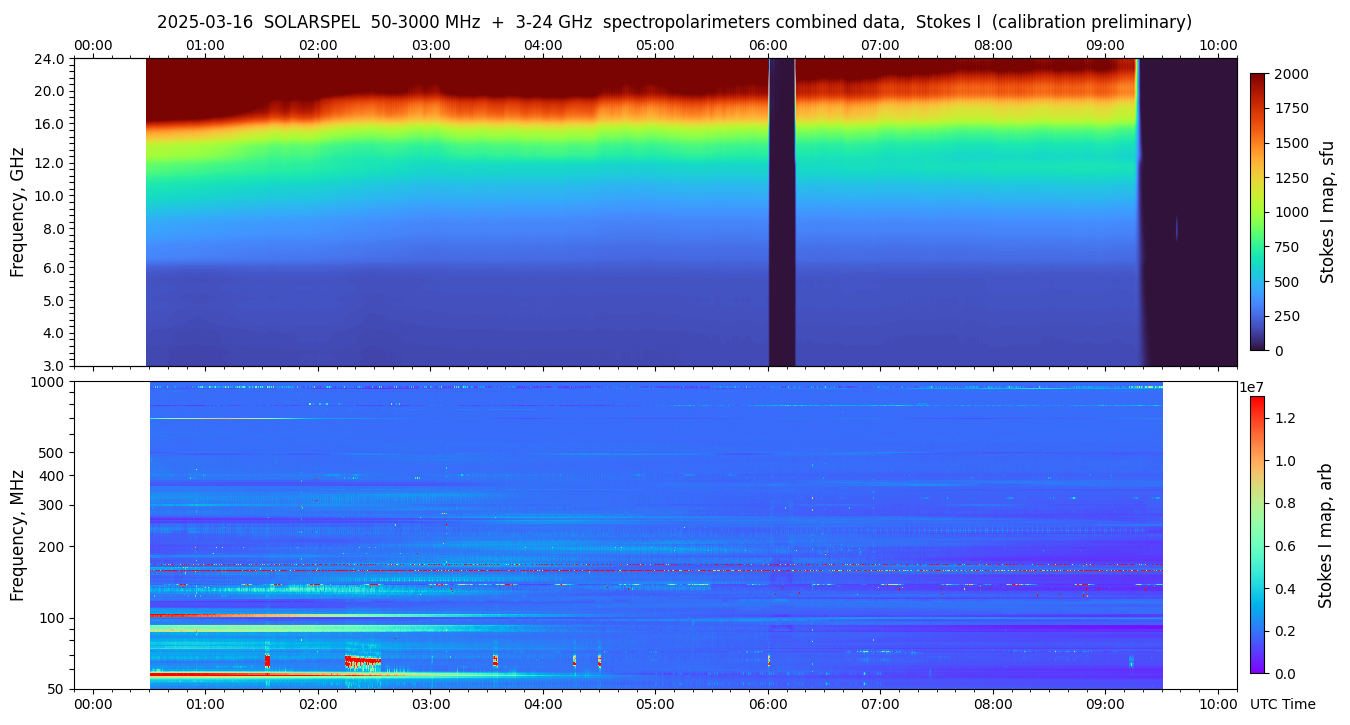
Task: Click the 24.0 GHz tick label
Action: tap(51, 59)
